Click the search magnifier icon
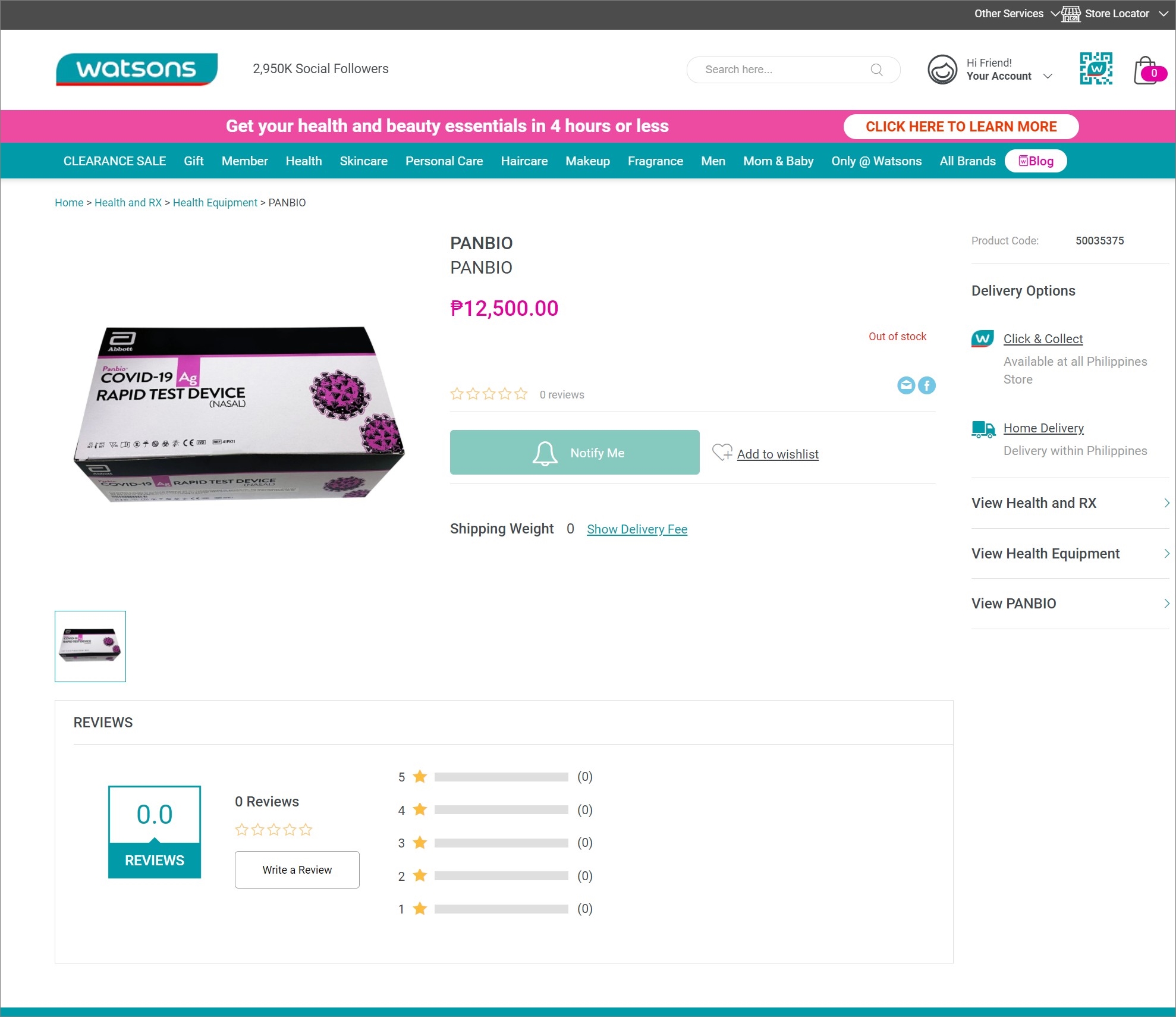1176x1017 pixels. click(x=876, y=70)
